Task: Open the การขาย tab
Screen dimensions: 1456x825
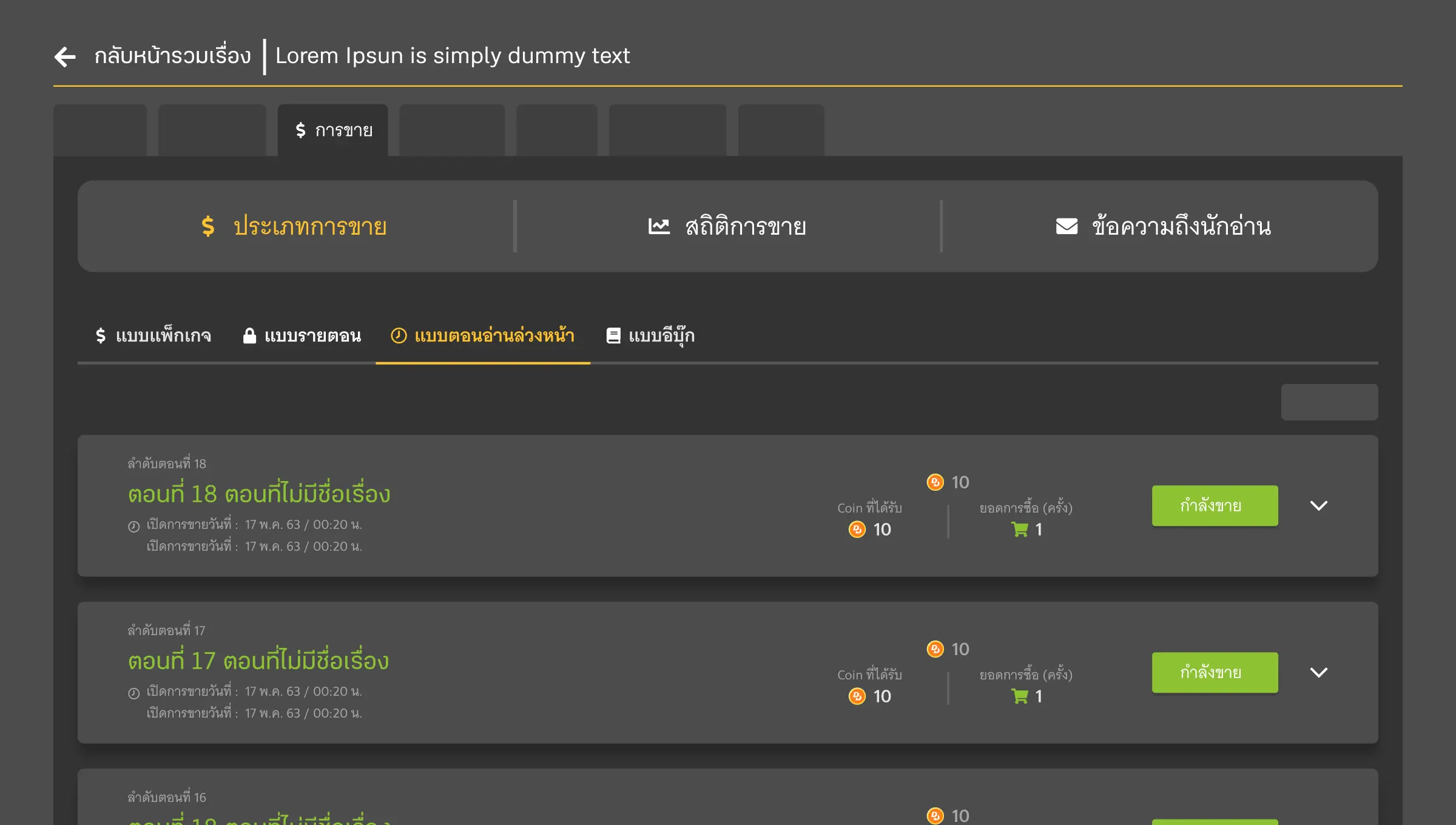Action: point(333,130)
